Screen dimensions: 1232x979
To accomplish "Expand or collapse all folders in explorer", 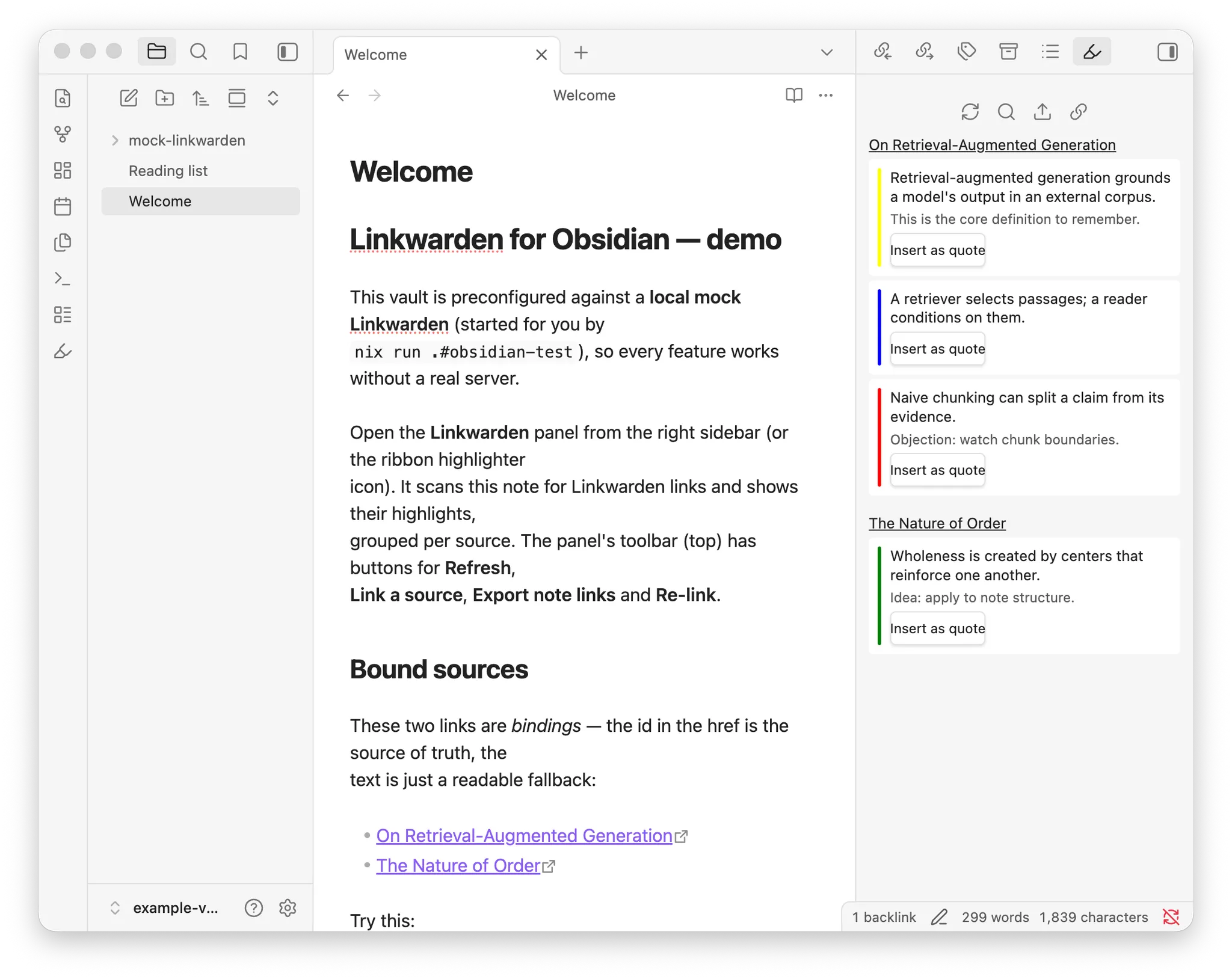I will coord(273,98).
